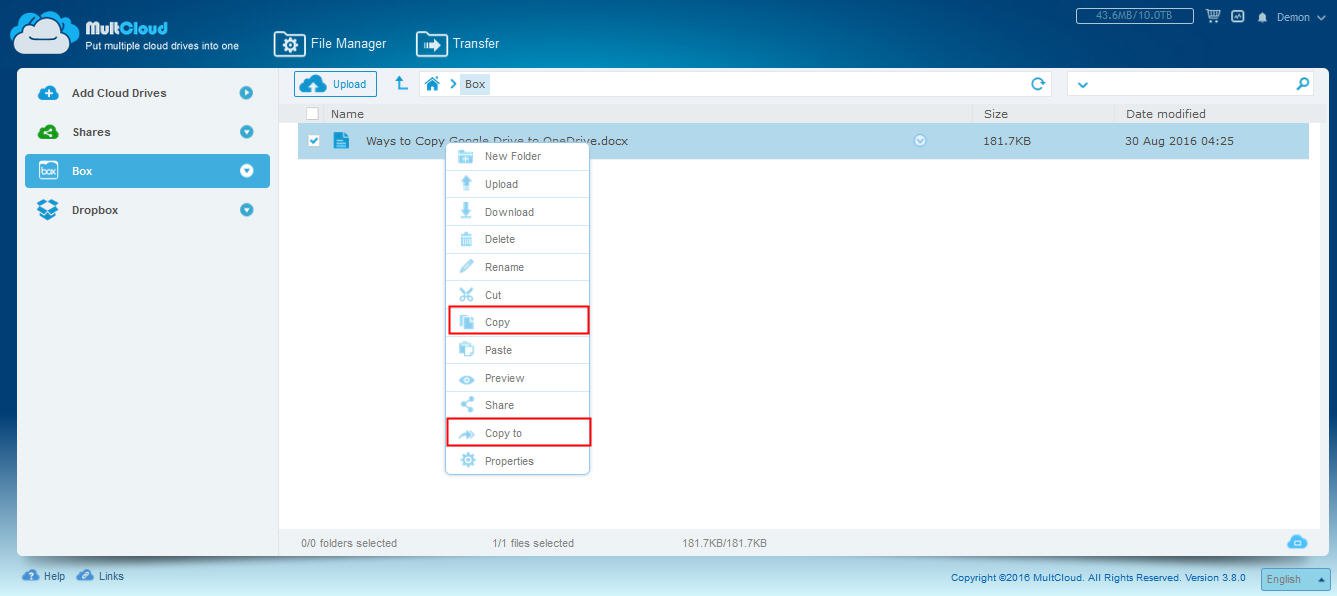Image resolution: width=1337 pixels, height=596 pixels.
Task: Select the Dropbox drive in sidebar
Action: [x=95, y=210]
